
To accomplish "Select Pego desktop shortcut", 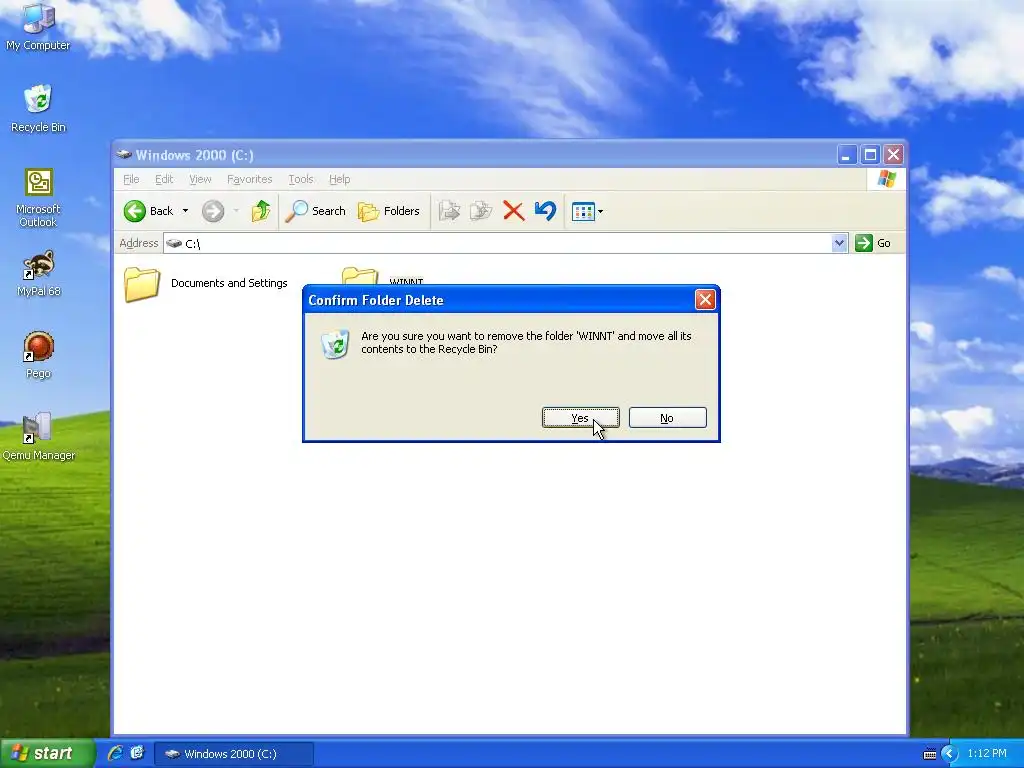I will (x=38, y=355).
